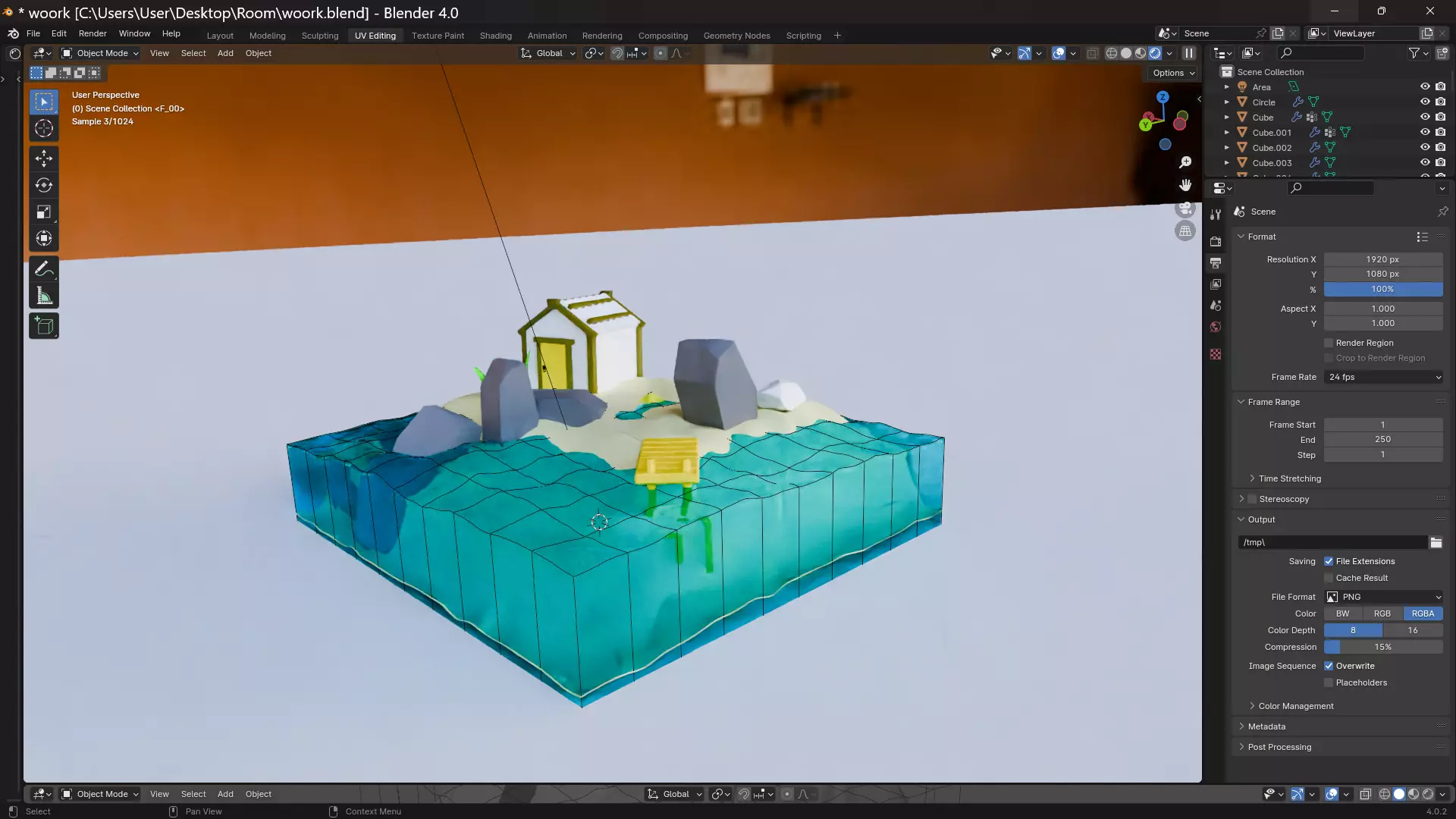Image resolution: width=1456 pixels, height=819 pixels.
Task: Switch to the Geometry Nodes workspace tab
Action: click(736, 36)
